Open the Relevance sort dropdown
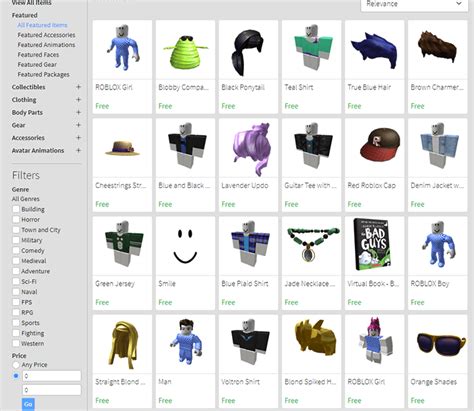474x411 pixels. pos(414,5)
